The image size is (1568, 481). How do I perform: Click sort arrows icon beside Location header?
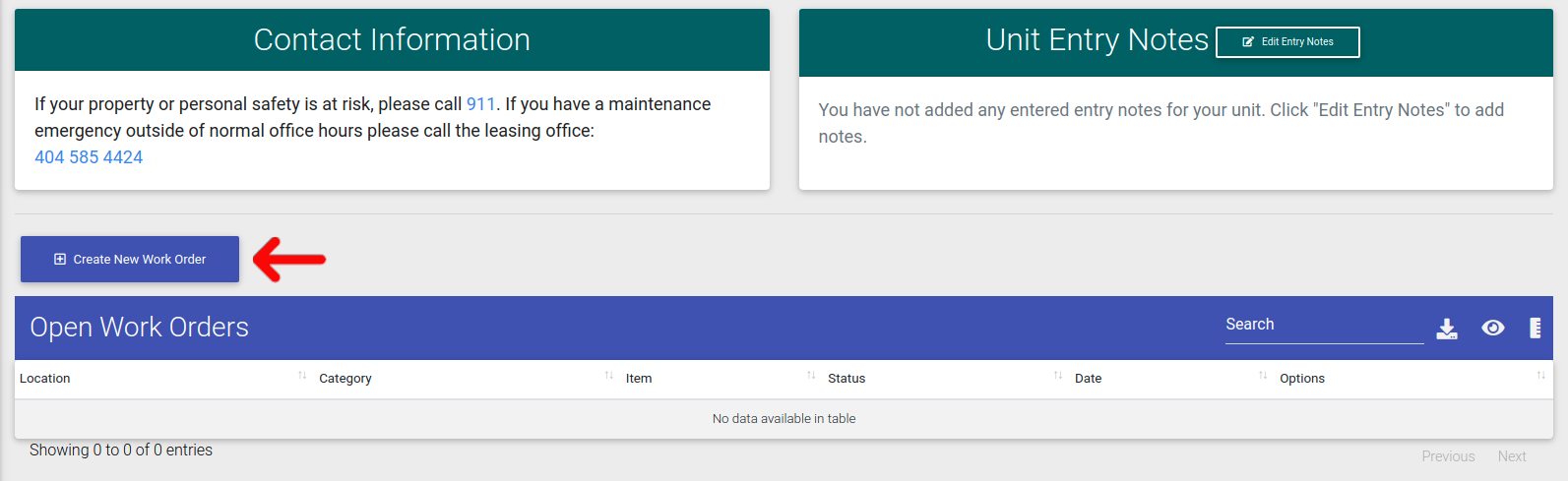[302, 376]
